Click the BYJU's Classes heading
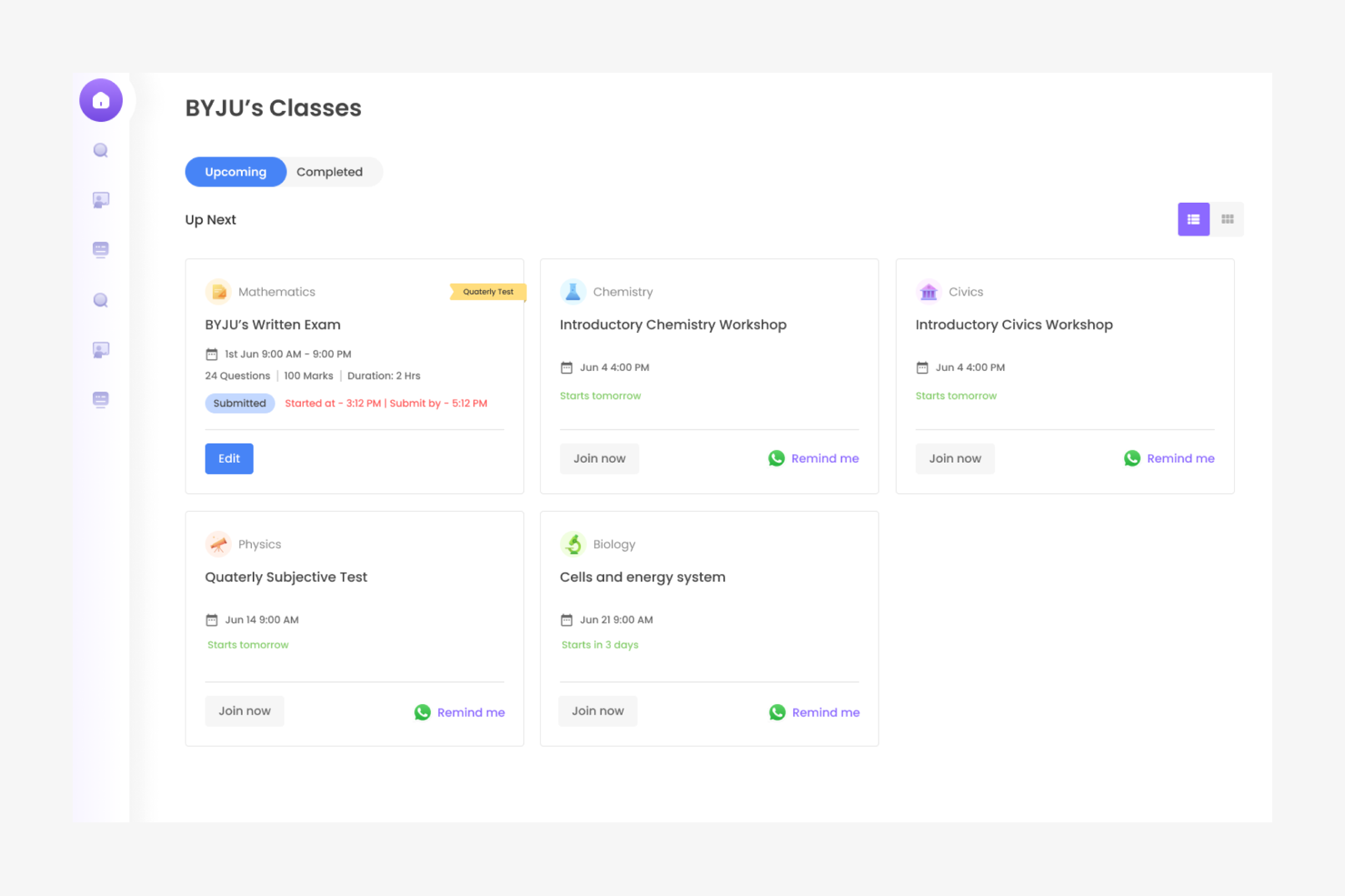This screenshot has width=1345, height=896. coord(274,108)
